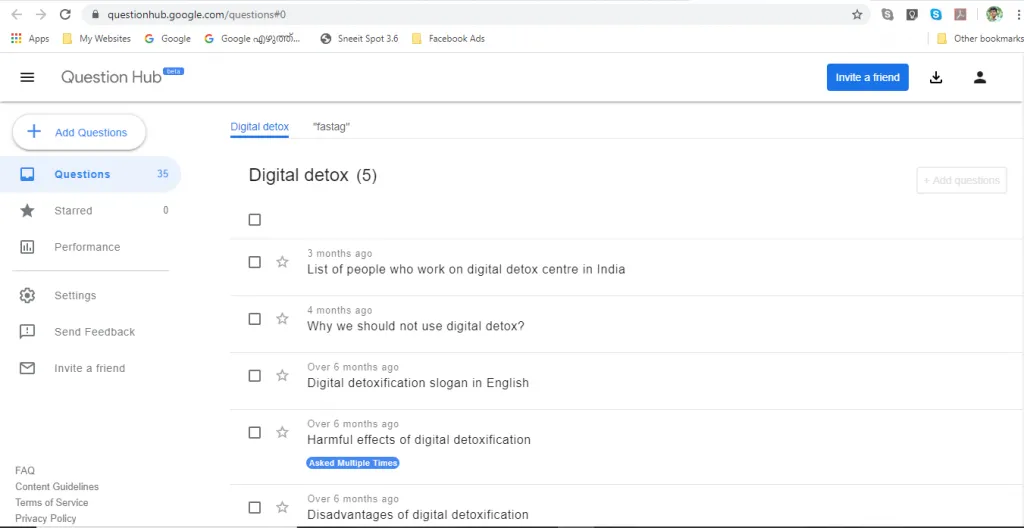The height and width of the screenshot is (528, 1024).
Task: Star the 'List of people who work' question
Action: pyautogui.click(x=282, y=262)
